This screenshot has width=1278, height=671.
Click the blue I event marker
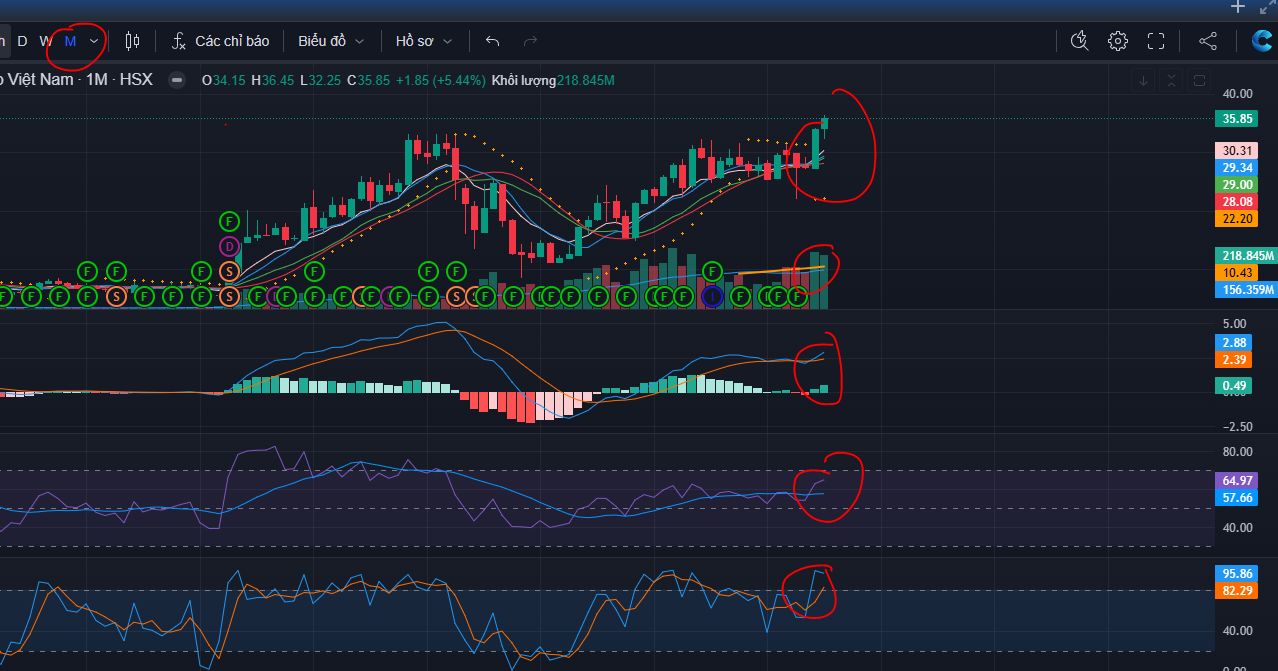pos(712,296)
